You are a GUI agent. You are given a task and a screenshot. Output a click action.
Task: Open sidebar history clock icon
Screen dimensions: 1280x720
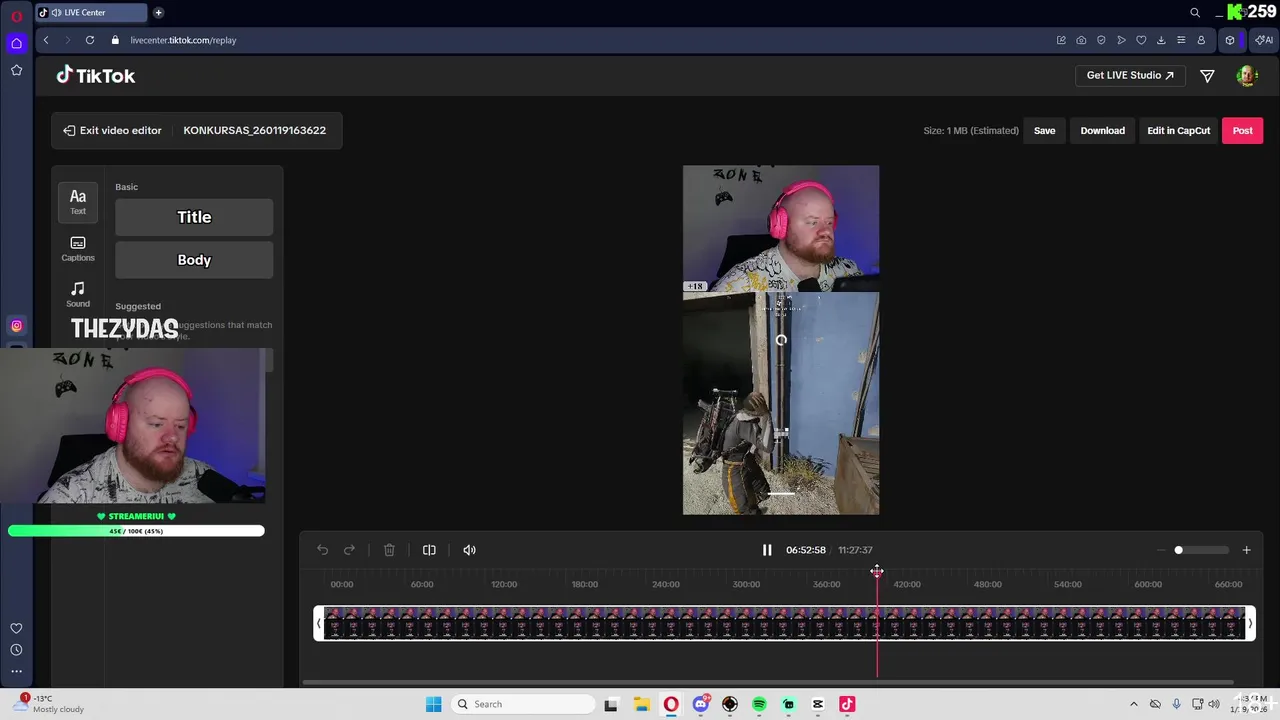pos(16,650)
